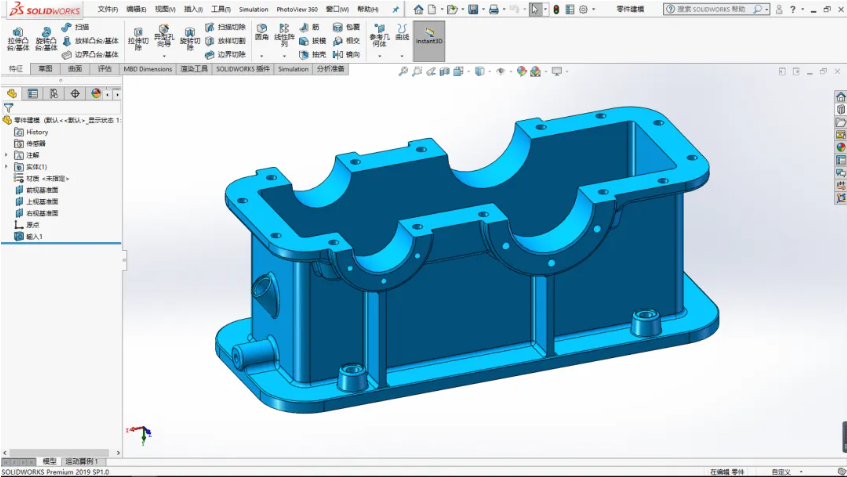Pick the 边界切除 boundary cut tool
This screenshot has height=477, width=847.
(x=225, y=55)
